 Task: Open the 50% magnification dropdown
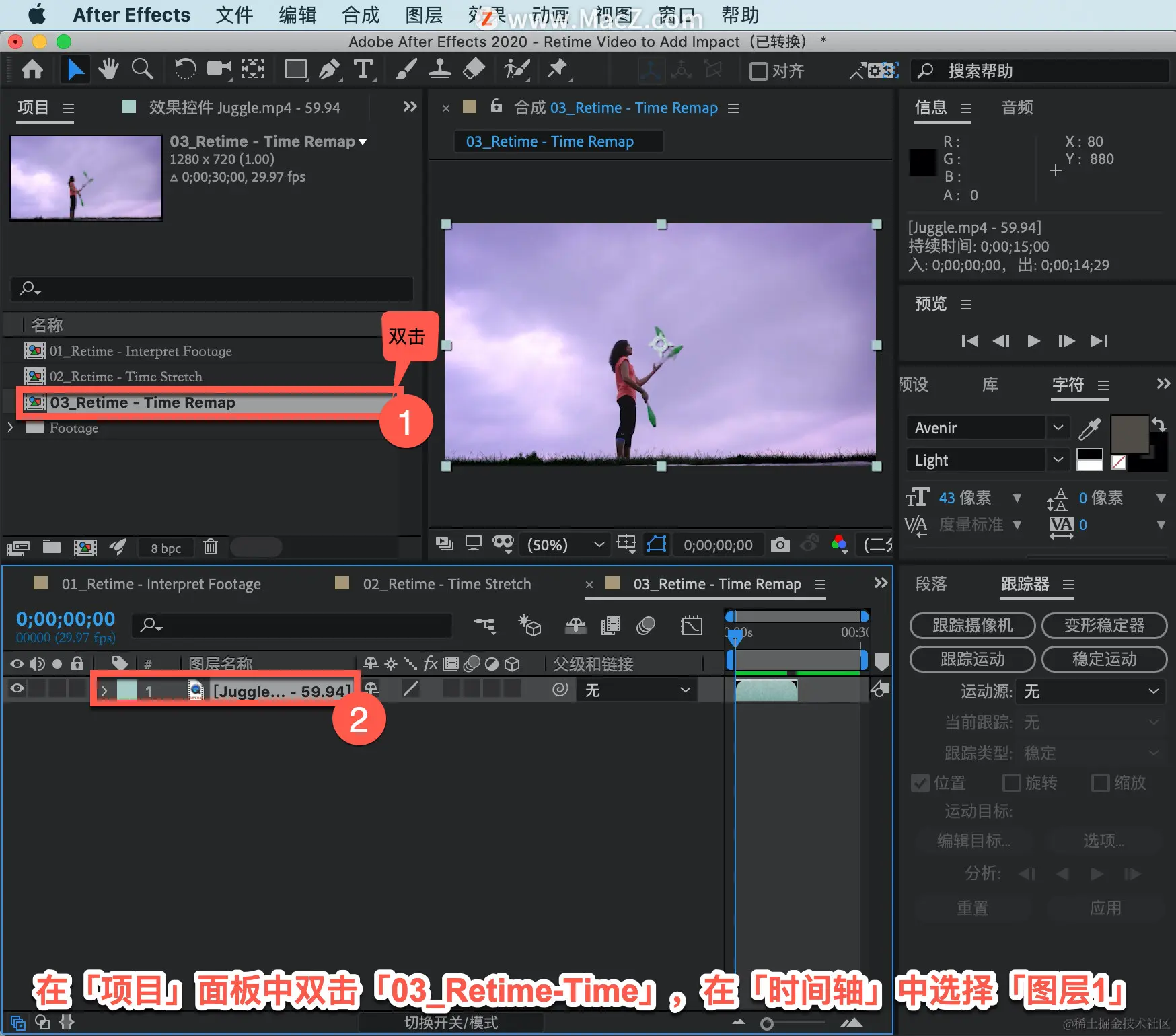[x=564, y=544]
